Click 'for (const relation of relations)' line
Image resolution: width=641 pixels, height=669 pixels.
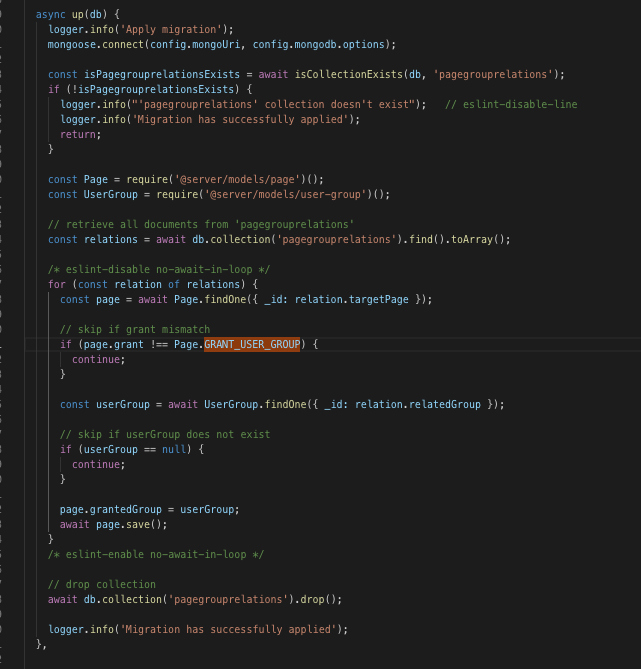(x=153, y=285)
